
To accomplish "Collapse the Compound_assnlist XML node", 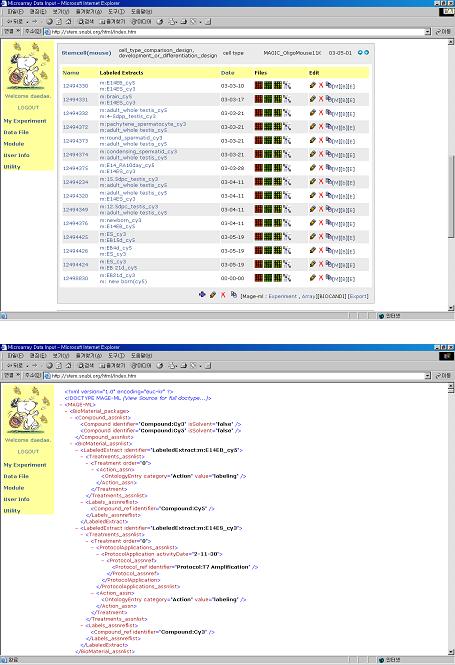I will point(71,418).
